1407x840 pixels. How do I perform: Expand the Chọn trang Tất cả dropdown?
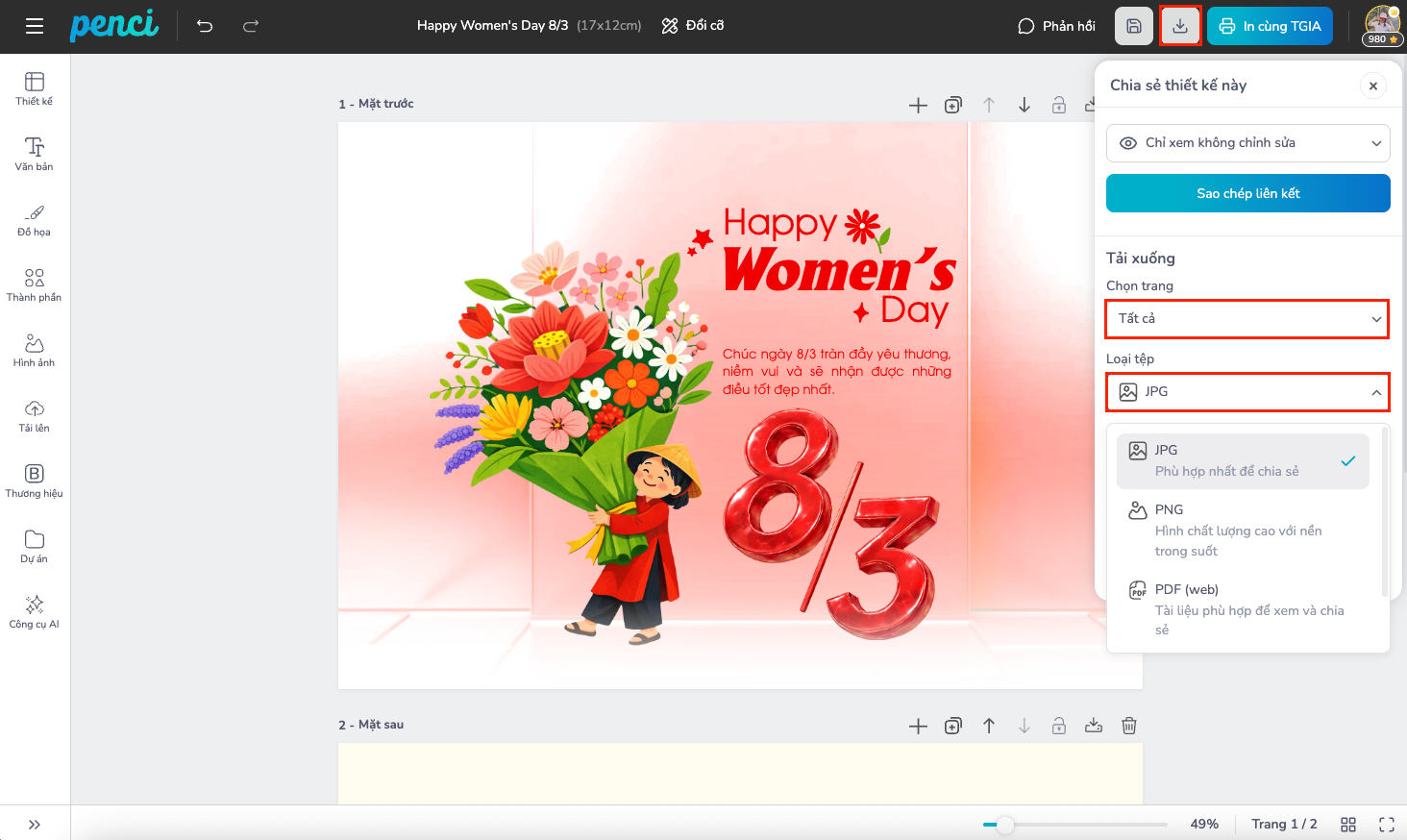1247,319
